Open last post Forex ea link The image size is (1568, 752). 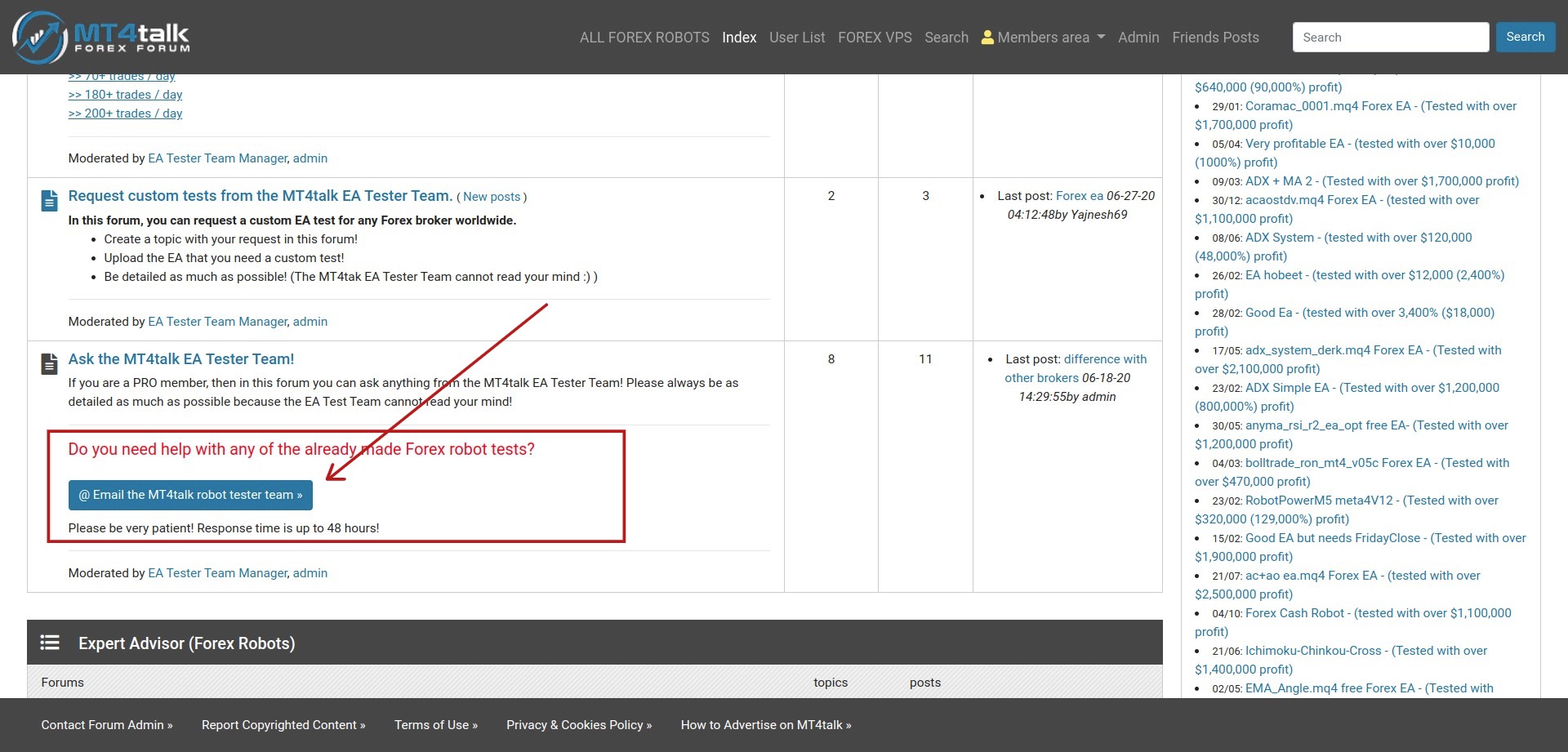pos(1080,196)
